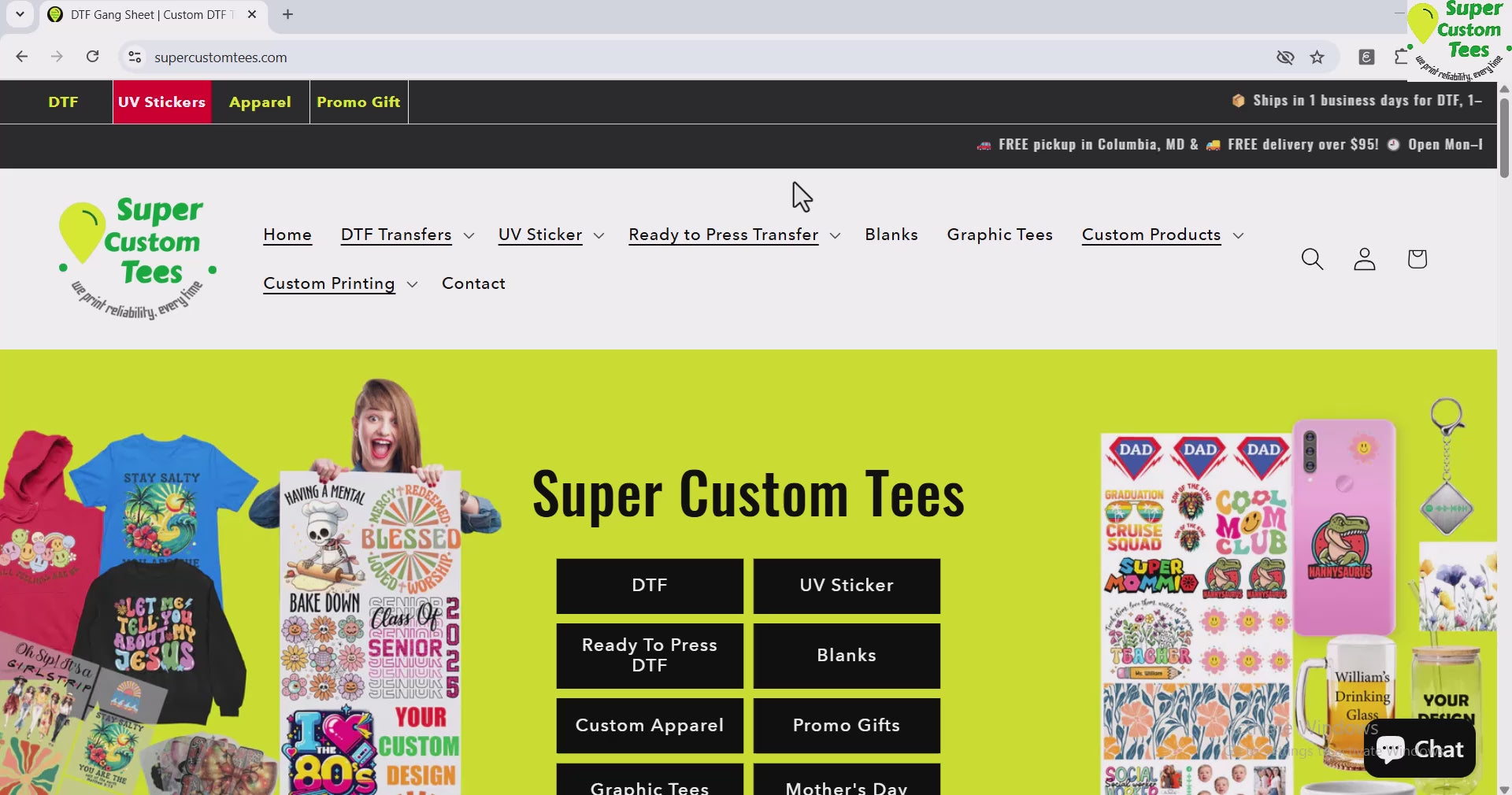Open the Custom Printing dropdown menu
The width and height of the screenshot is (1512, 795).
[340, 284]
